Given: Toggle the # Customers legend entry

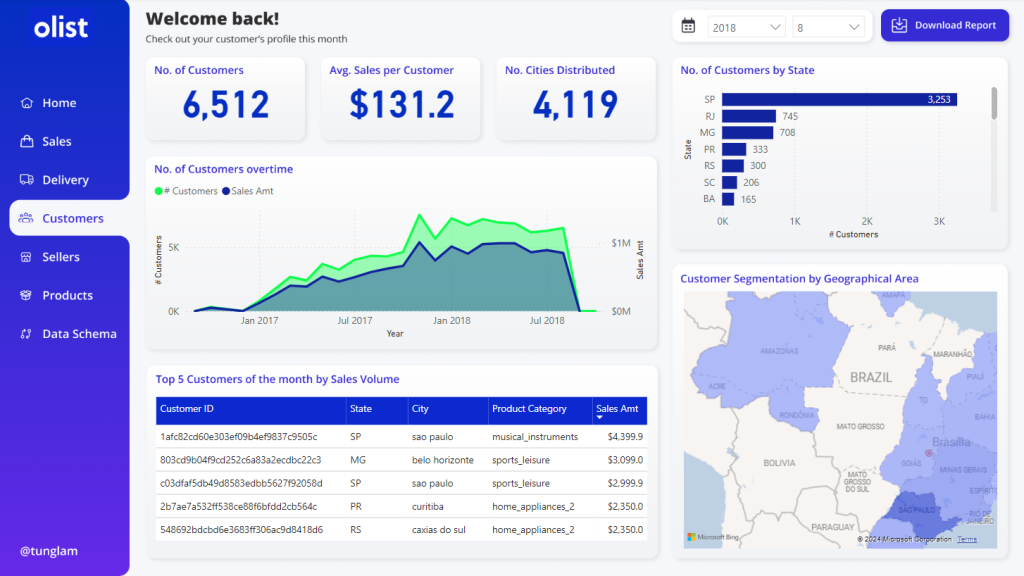Looking at the screenshot, I should click(186, 191).
